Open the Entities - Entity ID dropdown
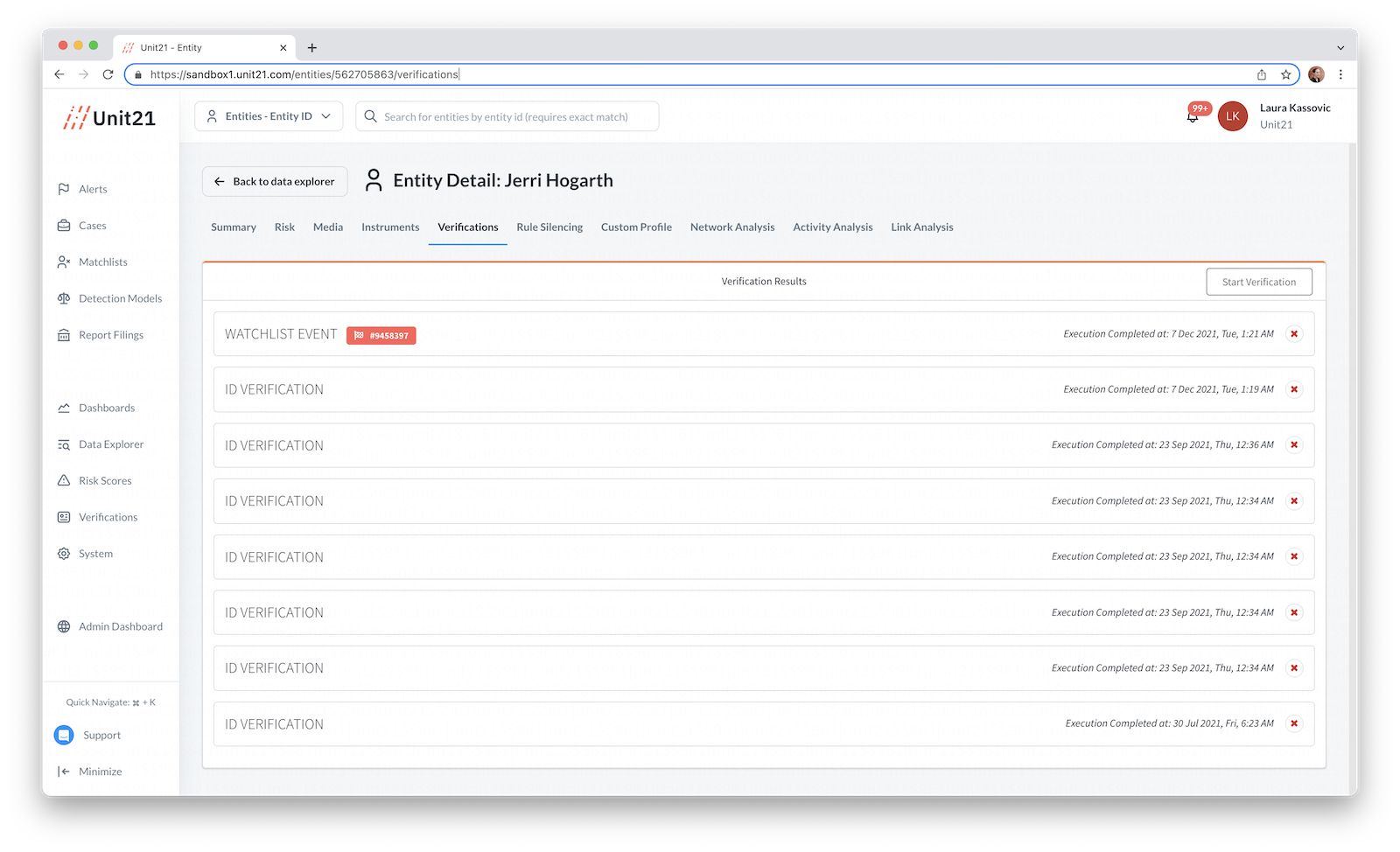This screenshot has height=852, width=1400. [269, 116]
